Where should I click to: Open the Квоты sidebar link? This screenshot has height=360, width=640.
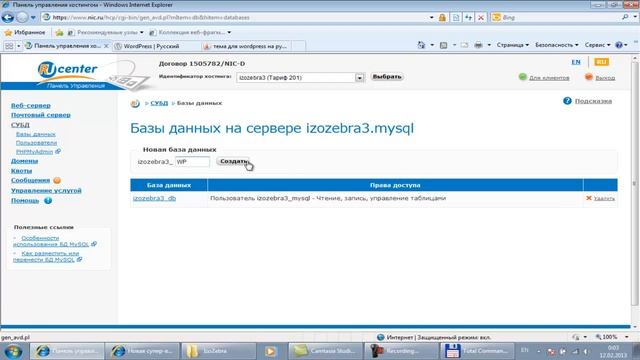pyautogui.click(x=21, y=171)
